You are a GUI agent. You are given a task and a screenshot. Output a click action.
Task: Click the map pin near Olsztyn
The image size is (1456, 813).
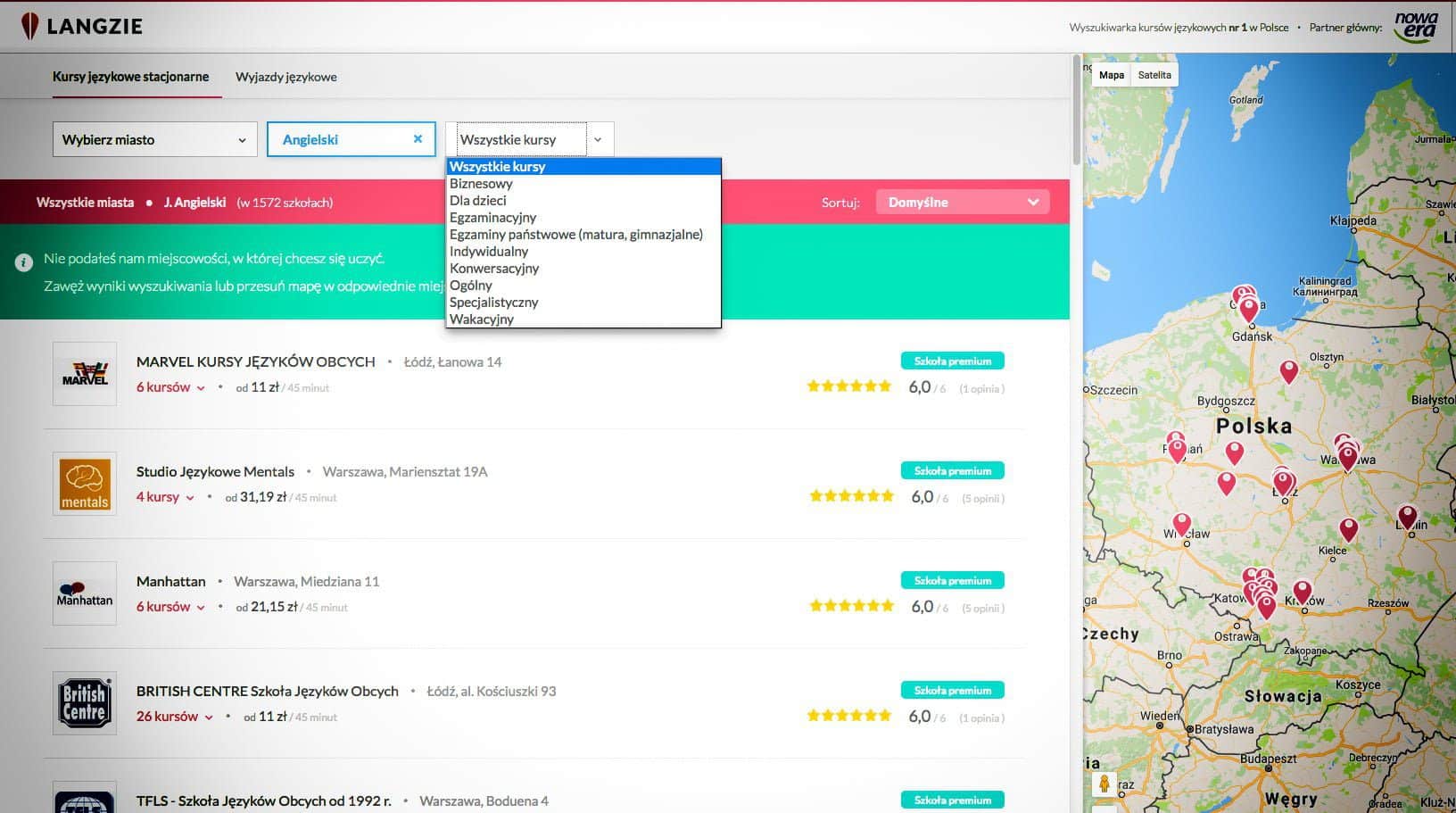click(x=1289, y=371)
